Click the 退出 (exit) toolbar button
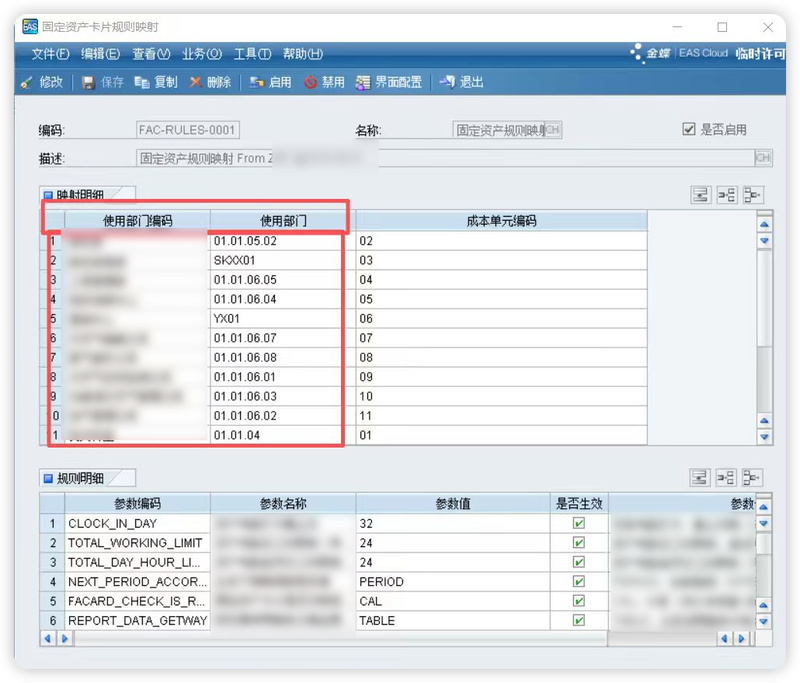This screenshot has height=683, width=800. pyautogui.click(x=462, y=82)
